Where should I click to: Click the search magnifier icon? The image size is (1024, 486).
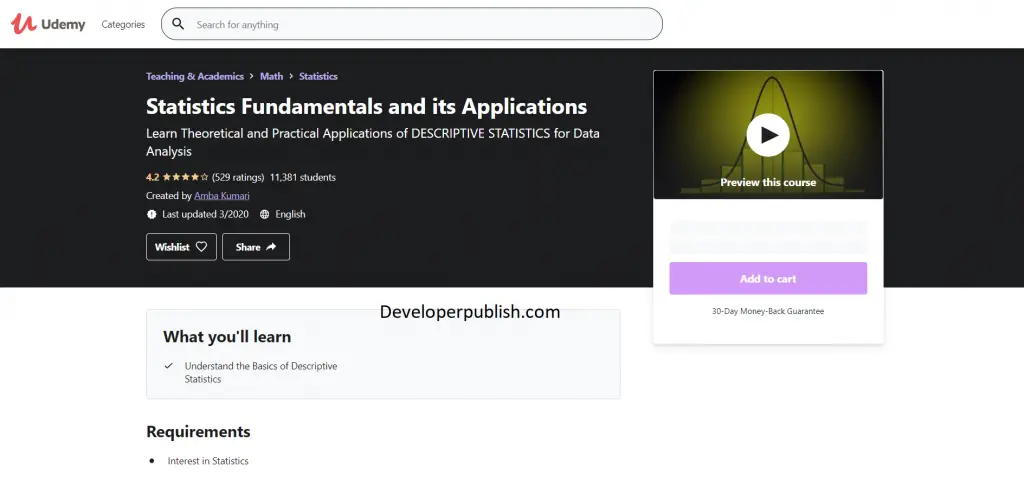178,24
